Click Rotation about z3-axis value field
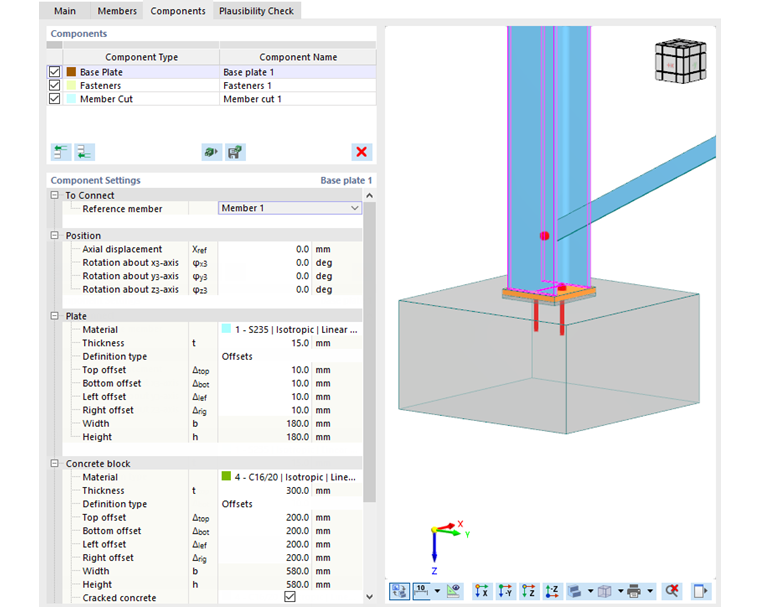The image size is (760, 607). click(264, 289)
